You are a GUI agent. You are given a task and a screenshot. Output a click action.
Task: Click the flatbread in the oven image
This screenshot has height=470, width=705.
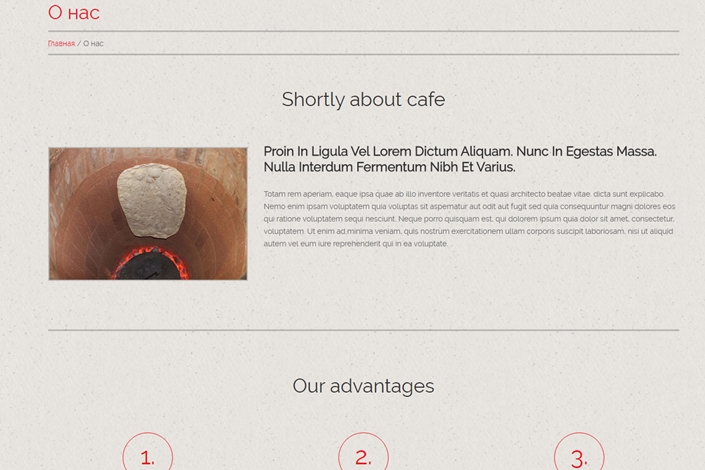pyautogui.click(x=152, y=201)
